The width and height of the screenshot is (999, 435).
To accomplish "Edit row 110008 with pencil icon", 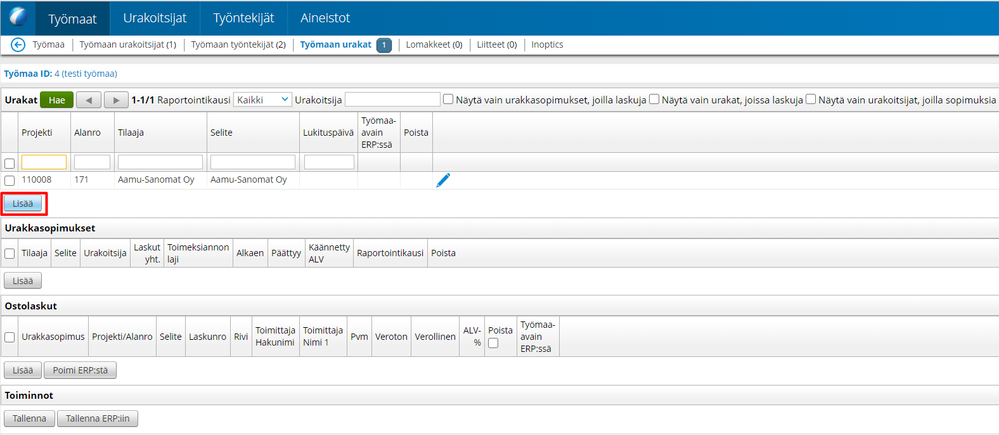I will [x=443, y=180].
